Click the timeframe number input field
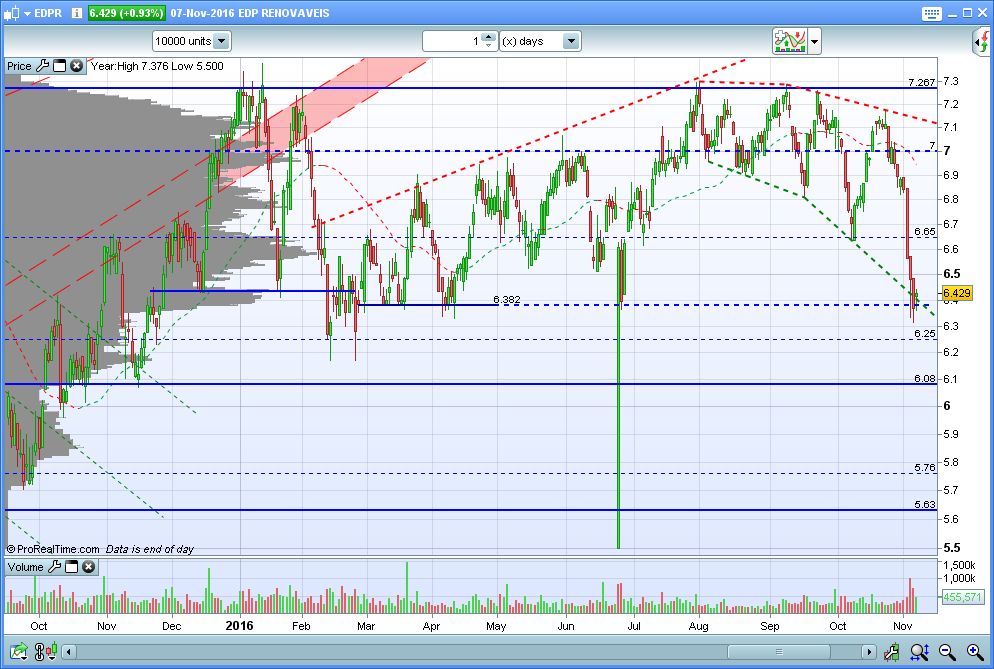 pyautogui.click(x=453, y=41)
